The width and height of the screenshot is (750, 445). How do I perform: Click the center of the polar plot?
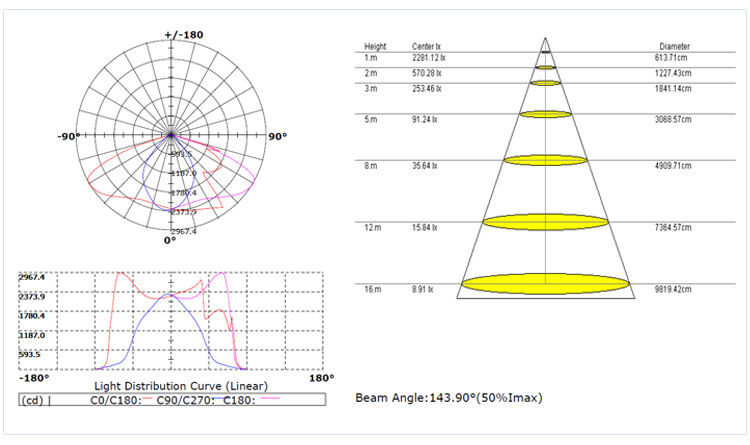click(x=171, y=134)
